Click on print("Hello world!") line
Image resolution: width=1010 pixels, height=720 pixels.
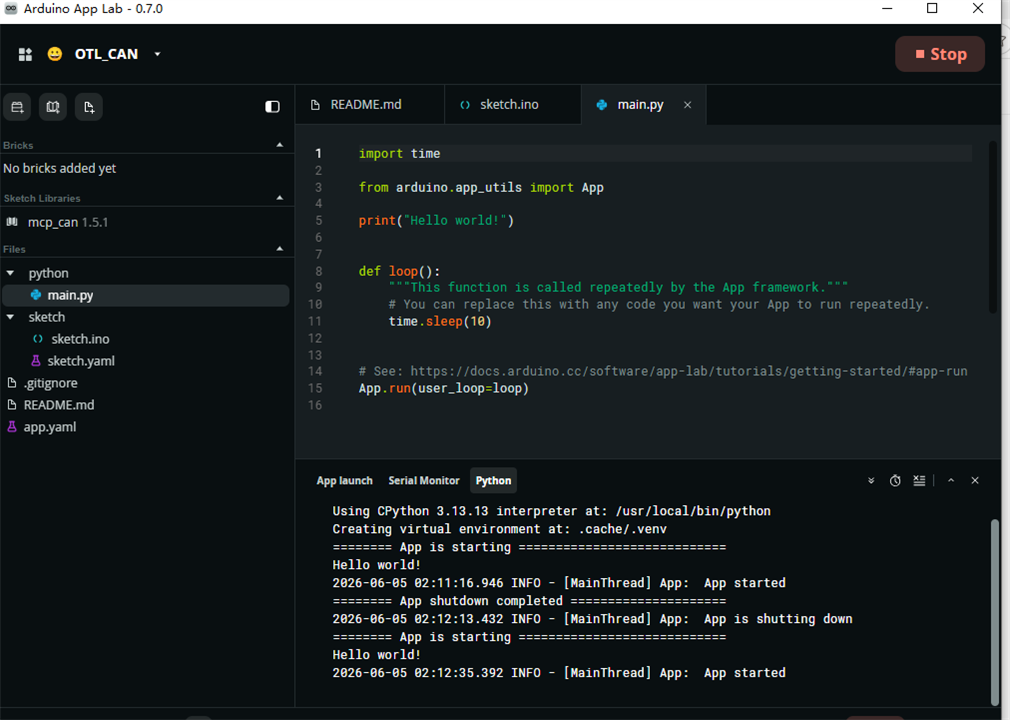[436, 220]
